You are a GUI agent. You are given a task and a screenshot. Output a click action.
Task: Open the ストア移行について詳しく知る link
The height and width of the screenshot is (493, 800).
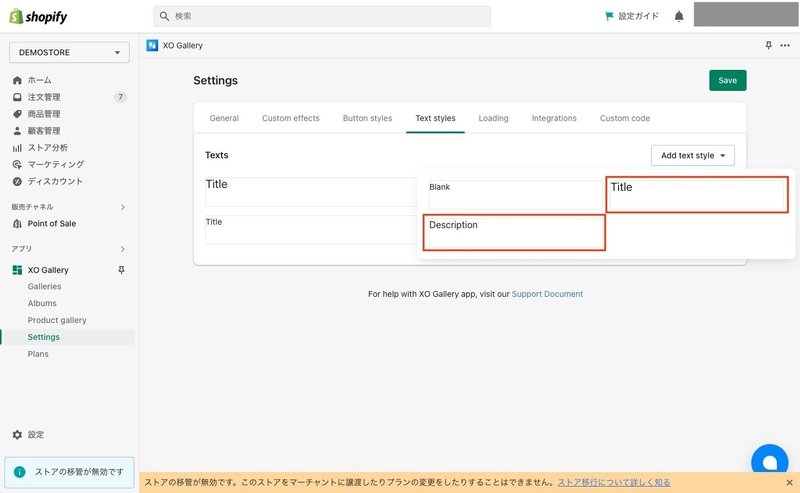(x=614, y=482)
